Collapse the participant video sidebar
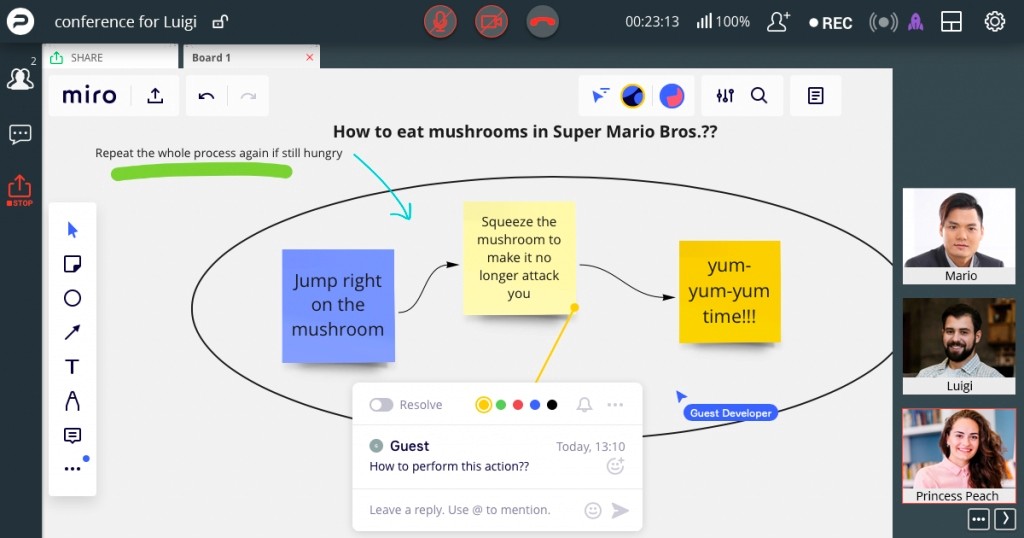Viewport: 1024px width, 538px height. pyautogui.click(x=1005, y=520)
